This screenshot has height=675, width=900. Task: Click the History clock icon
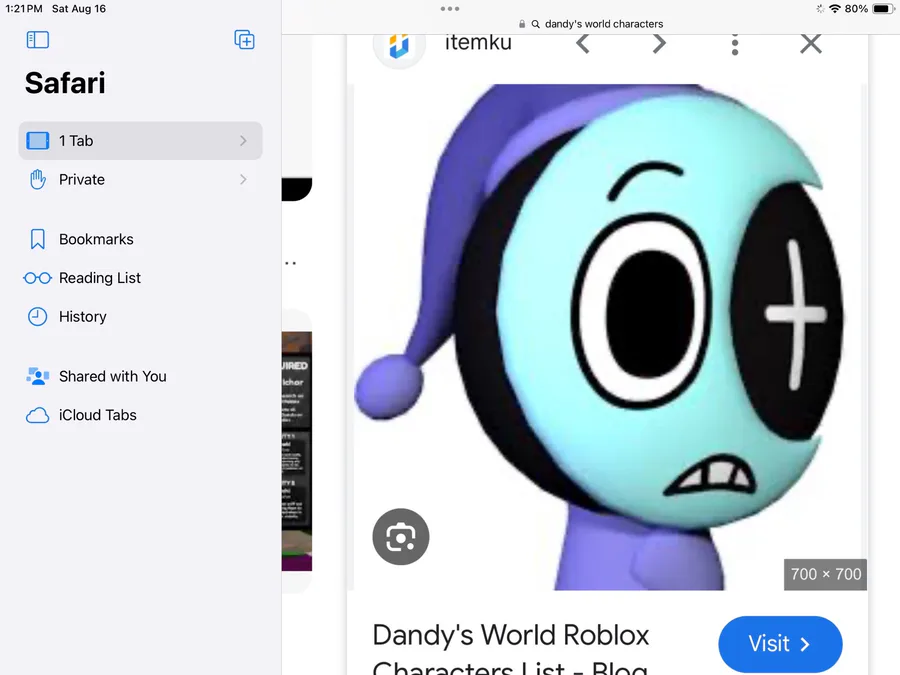point(38,317)
